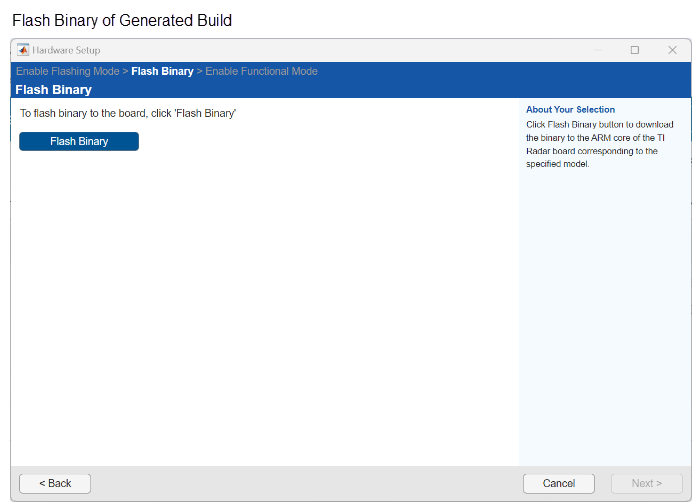694x503 pixels.
Task: Select the bold Flash Binary breadcrumb step
Action: [x=162, y=72]
